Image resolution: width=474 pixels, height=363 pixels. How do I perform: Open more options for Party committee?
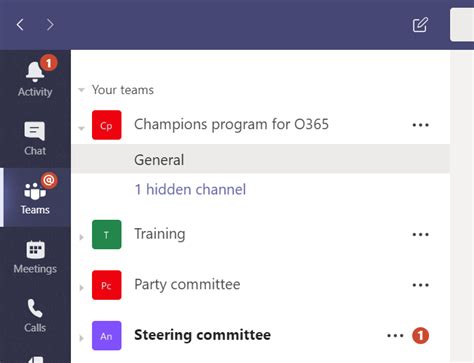(420, 285)
